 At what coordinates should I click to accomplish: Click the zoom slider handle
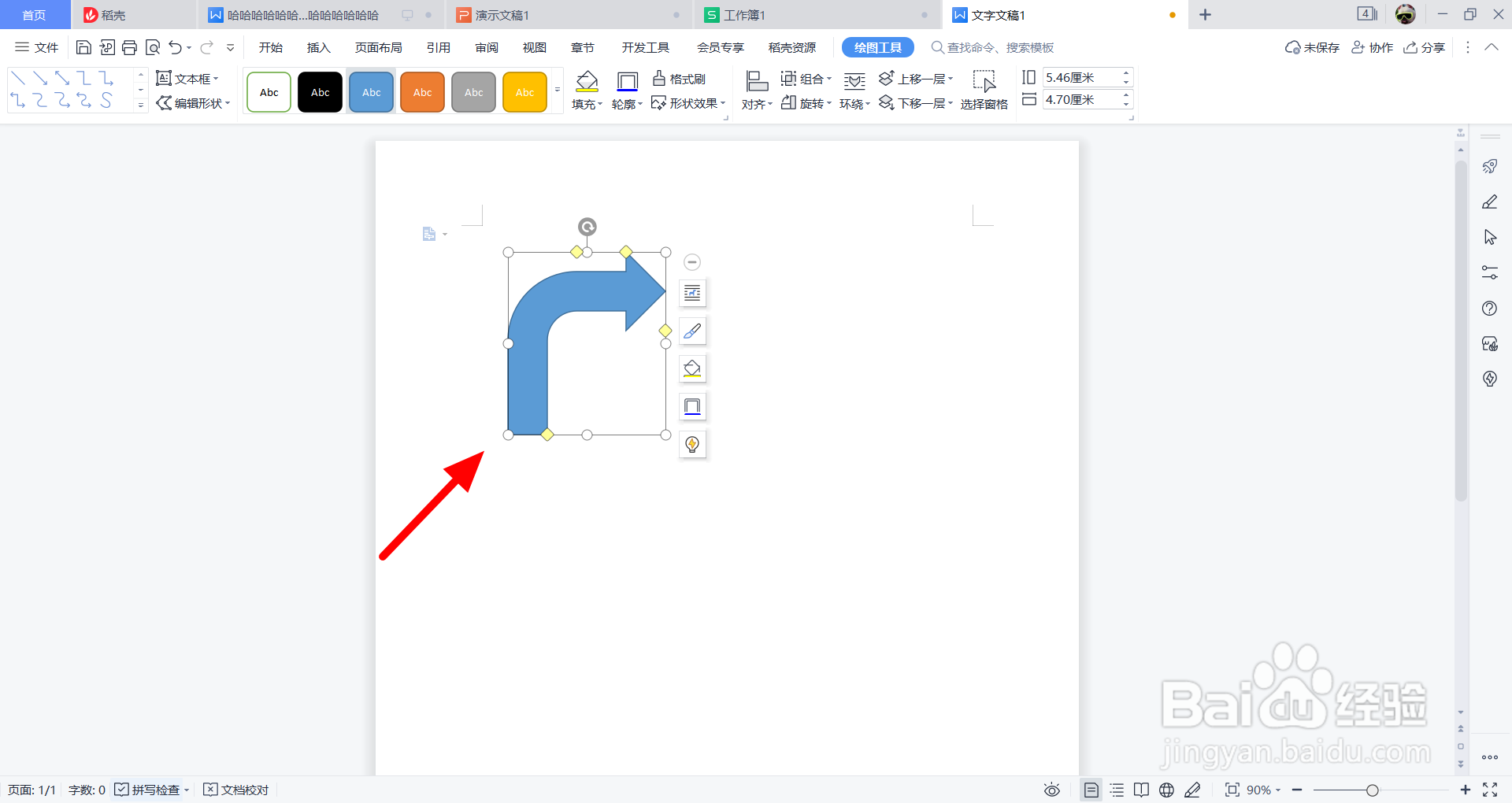click(1373, 790)
